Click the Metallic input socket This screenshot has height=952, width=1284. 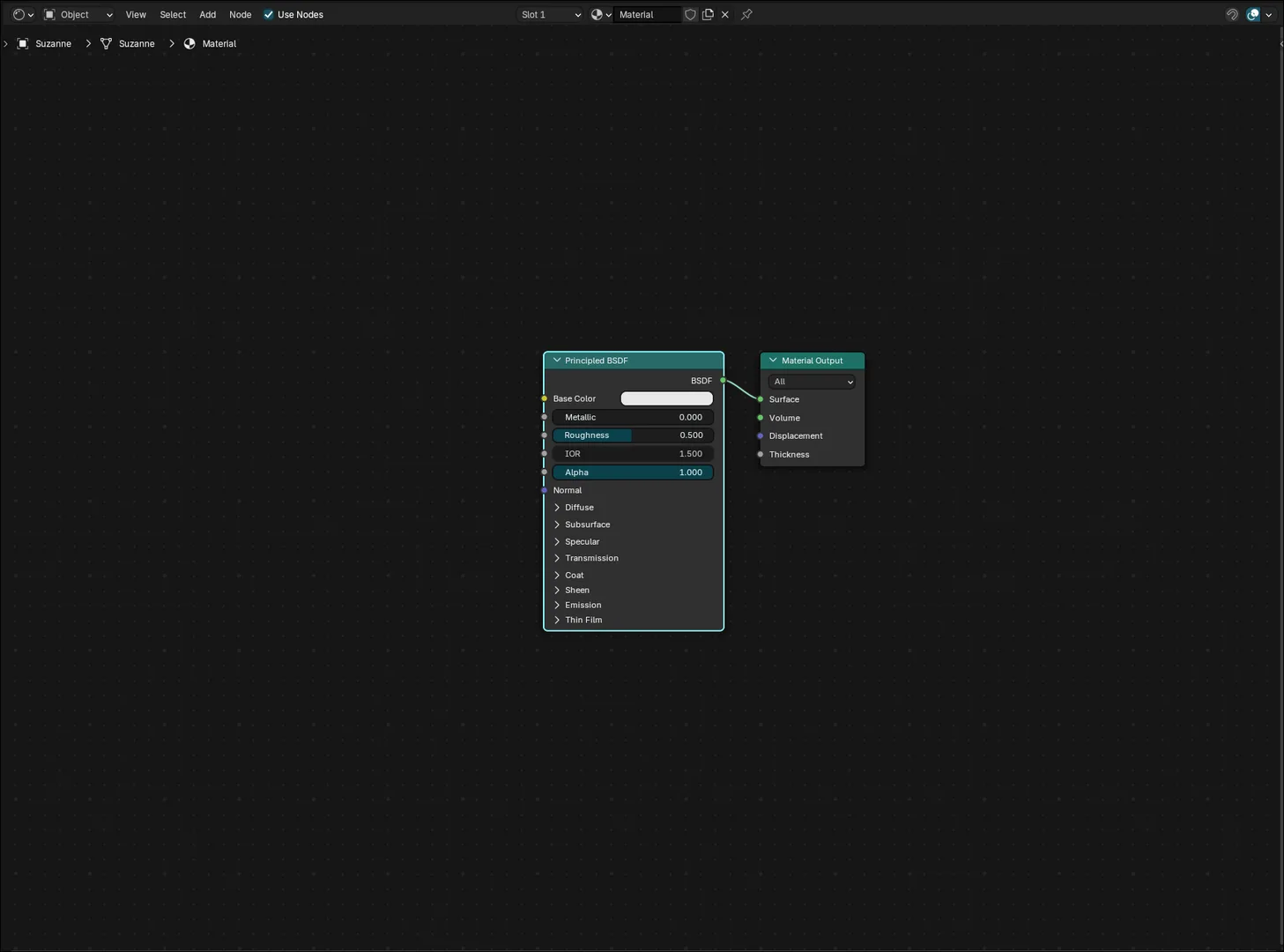[544, 417]
